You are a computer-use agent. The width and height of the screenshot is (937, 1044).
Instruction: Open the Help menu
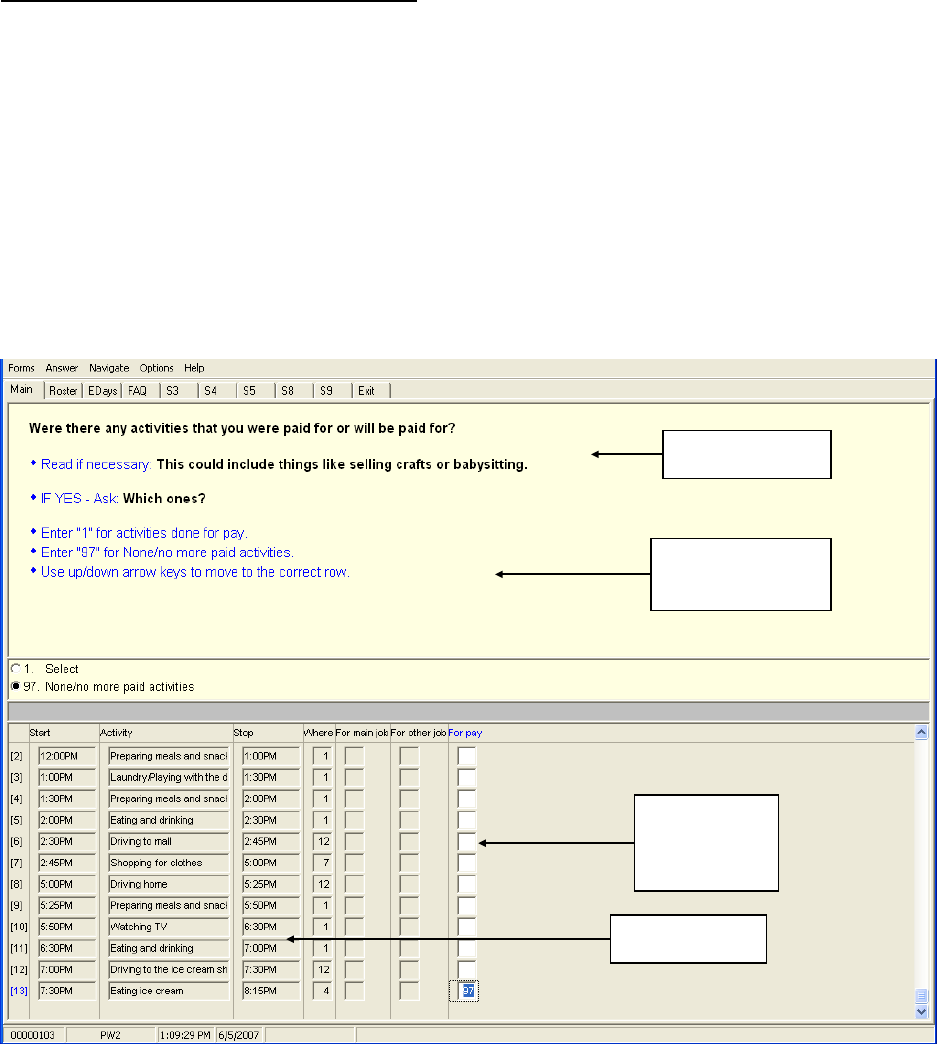click(194, 368)
